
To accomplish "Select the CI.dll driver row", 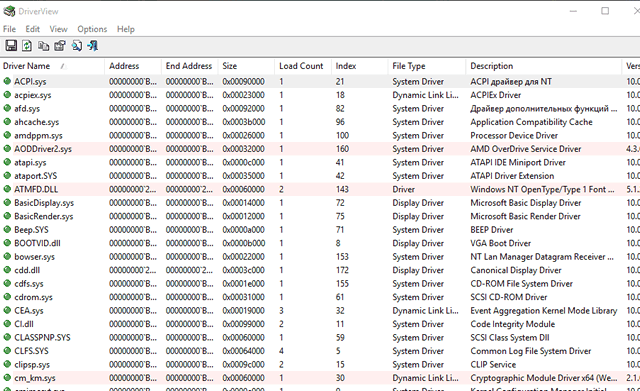I will click(x=320, y=324).
